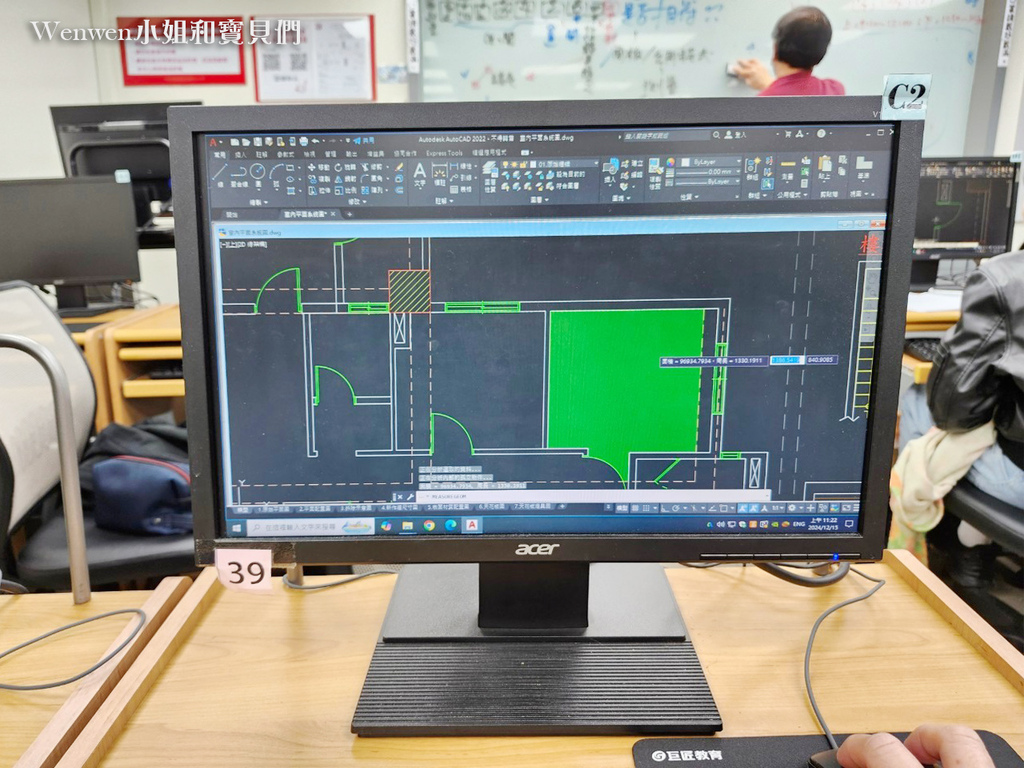Open the AutoCAD application menu

pos(214,142)
